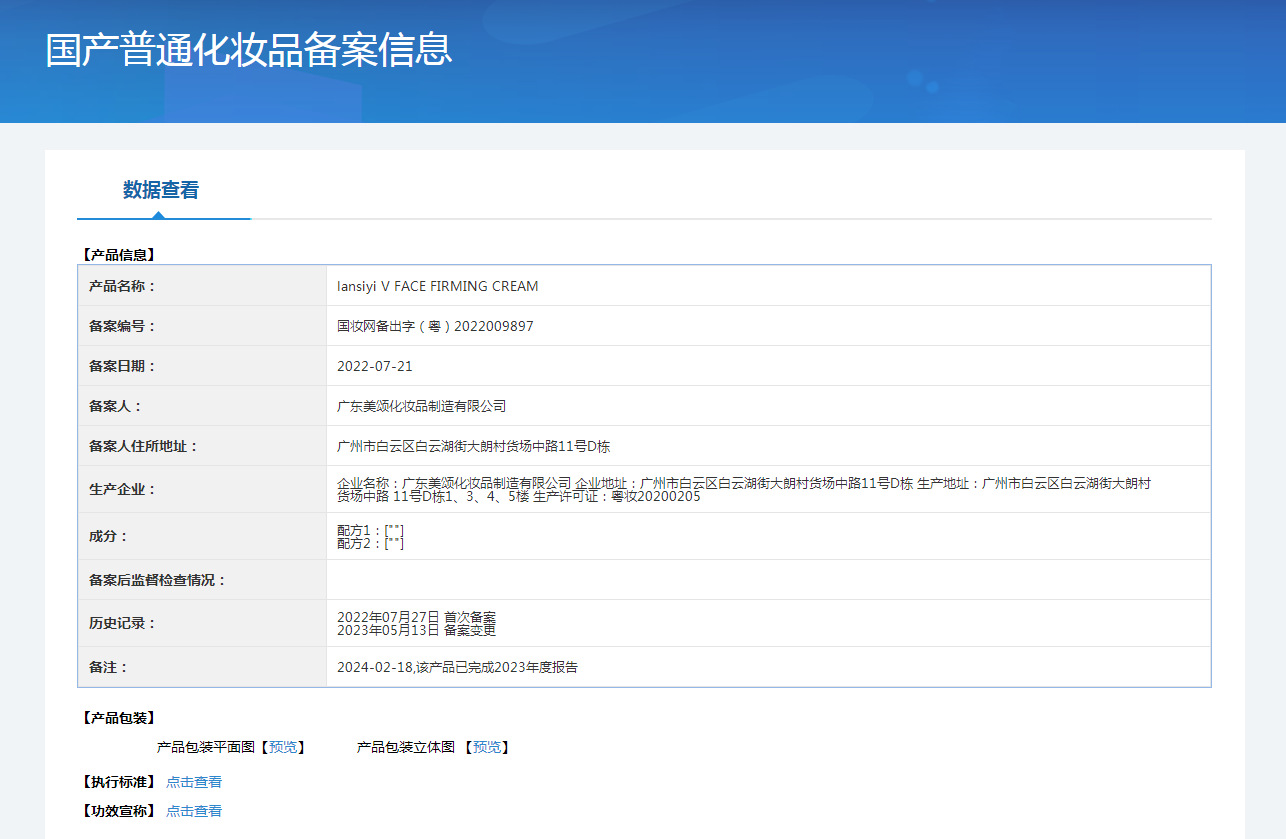Click the 备案编号 row label
The image size is (1286, 839).
pos(123,326)
